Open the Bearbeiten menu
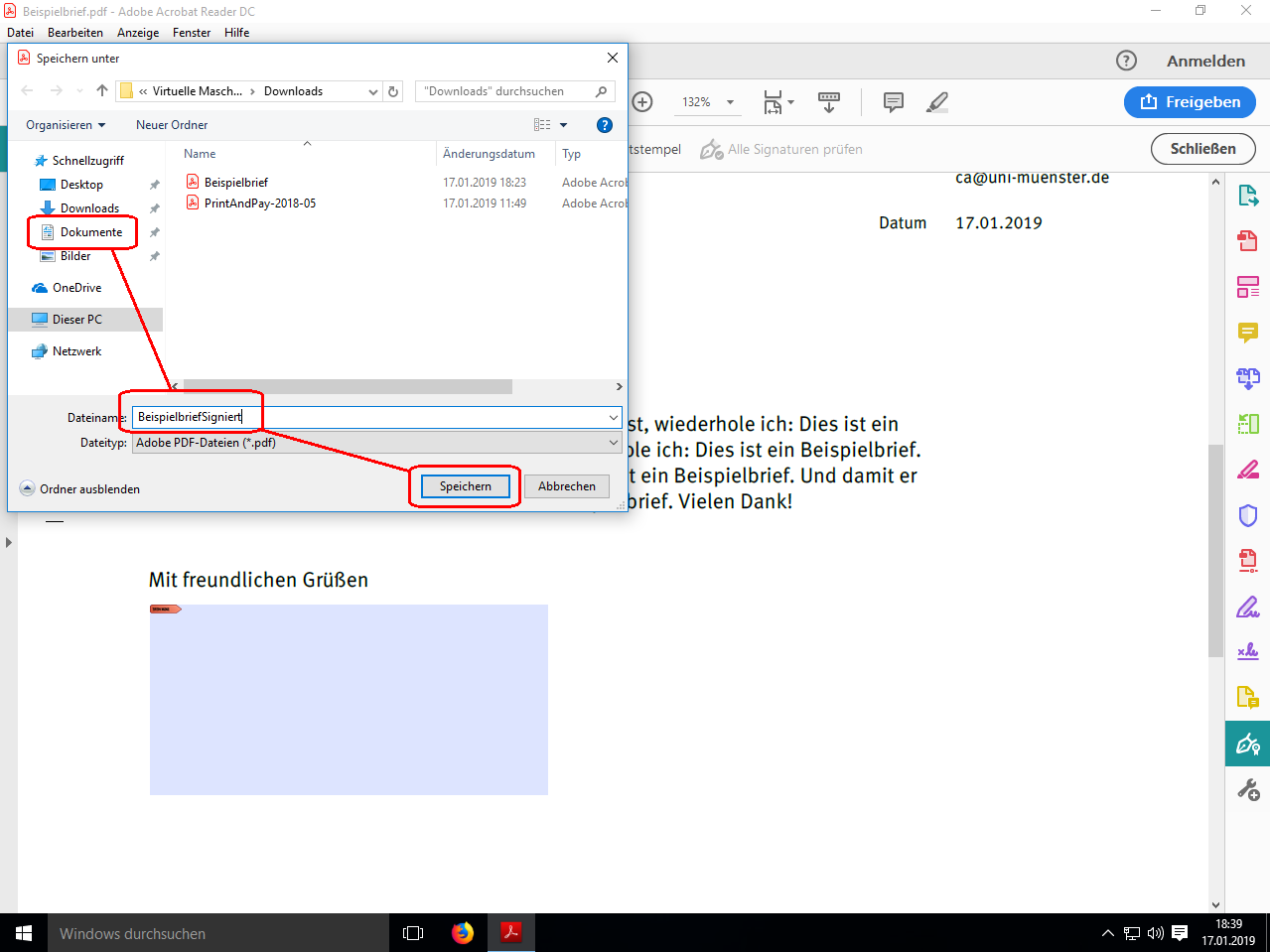 click(x=75, y=33)
